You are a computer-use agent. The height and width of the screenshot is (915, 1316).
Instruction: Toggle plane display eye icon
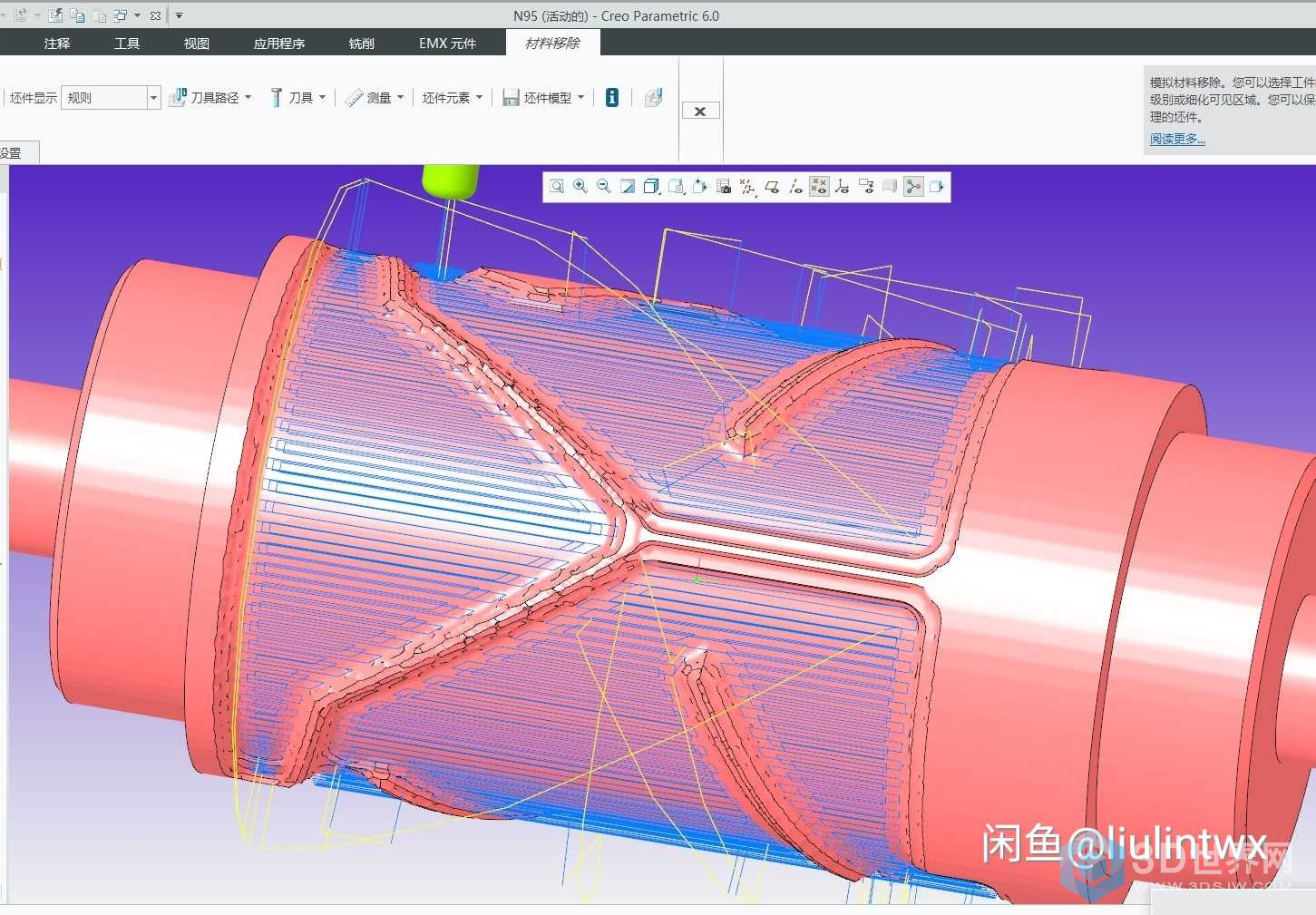[771, 187]
